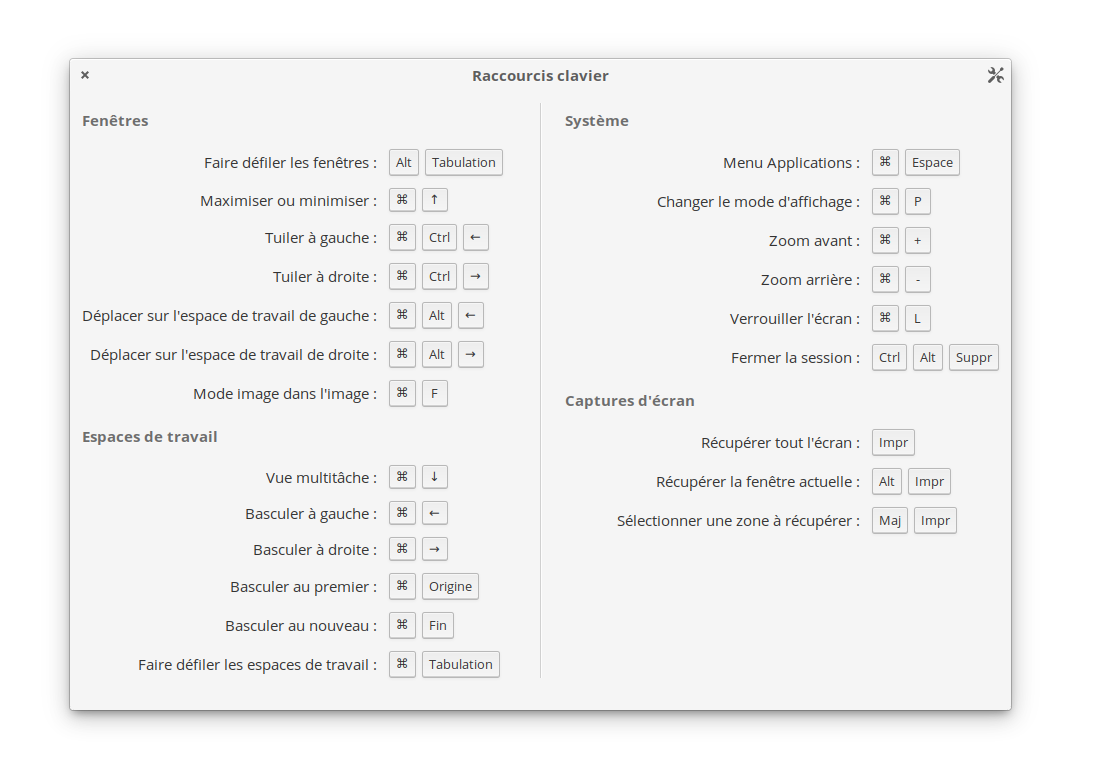Click the F key for Mode image dans l'image
Screen dimensions: 1093x757
(x=434, y=394)
